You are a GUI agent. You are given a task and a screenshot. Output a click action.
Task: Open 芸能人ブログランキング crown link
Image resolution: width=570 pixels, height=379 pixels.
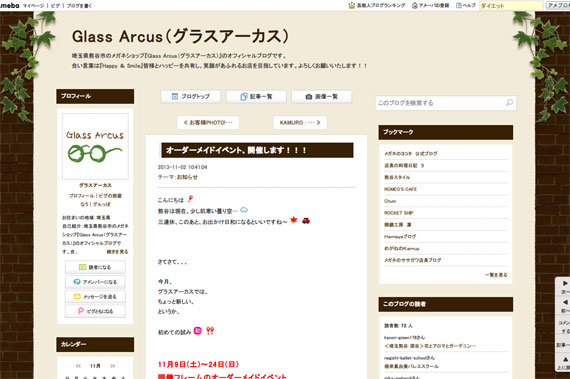coord(377,5)
